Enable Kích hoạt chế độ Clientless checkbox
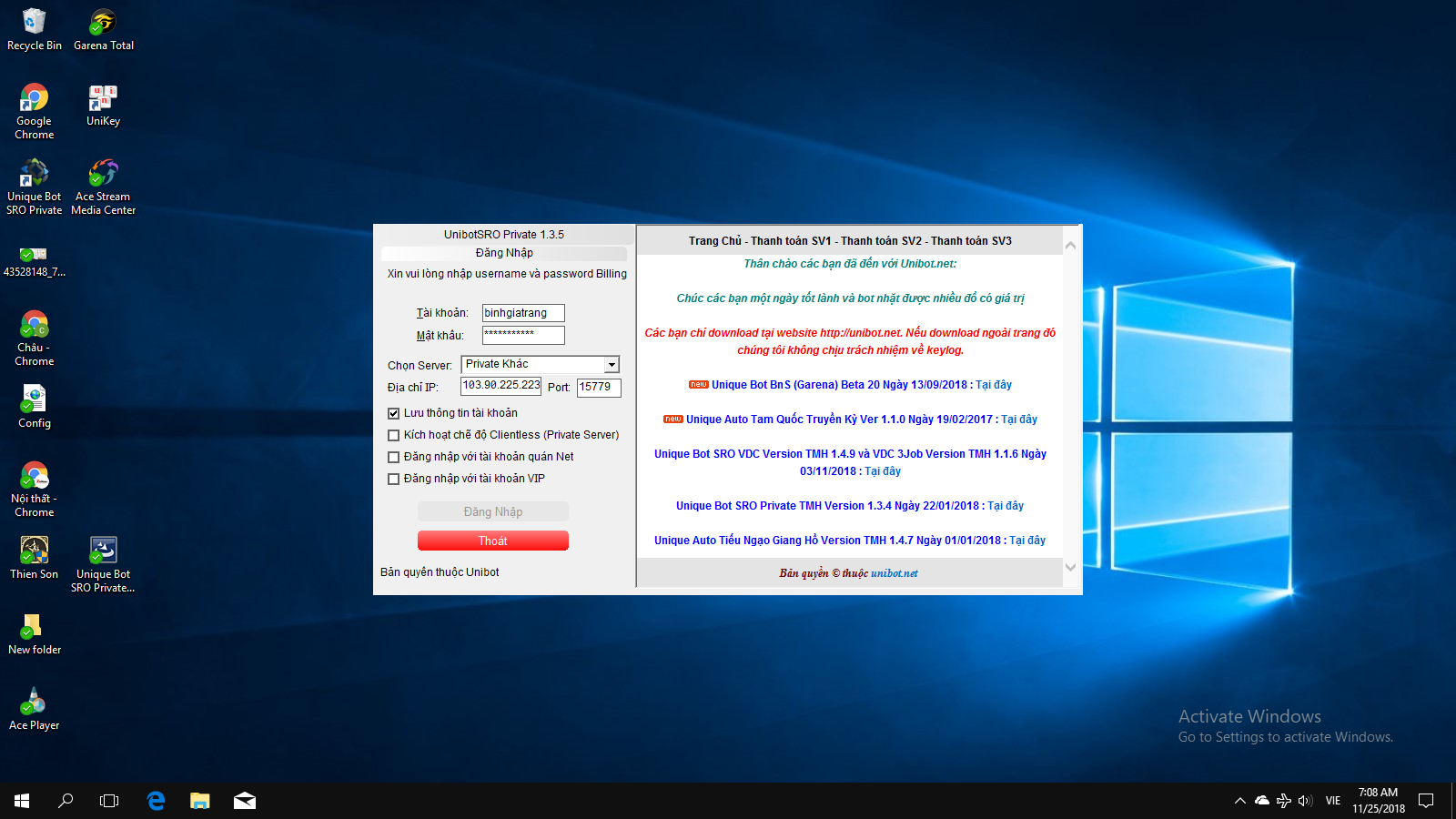This screenshot has height=819, width=1456. [x=394, y=435]
